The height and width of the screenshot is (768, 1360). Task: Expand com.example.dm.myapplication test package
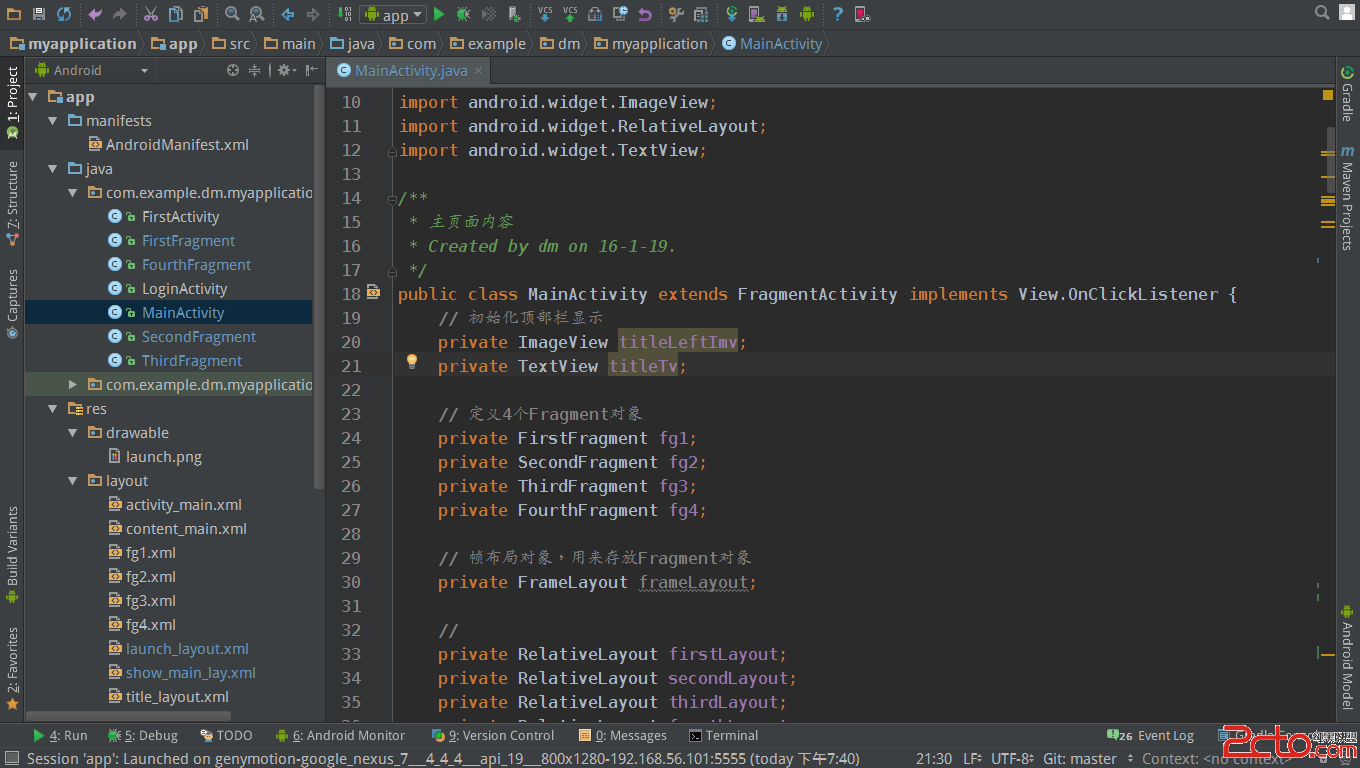pos(72,384)
